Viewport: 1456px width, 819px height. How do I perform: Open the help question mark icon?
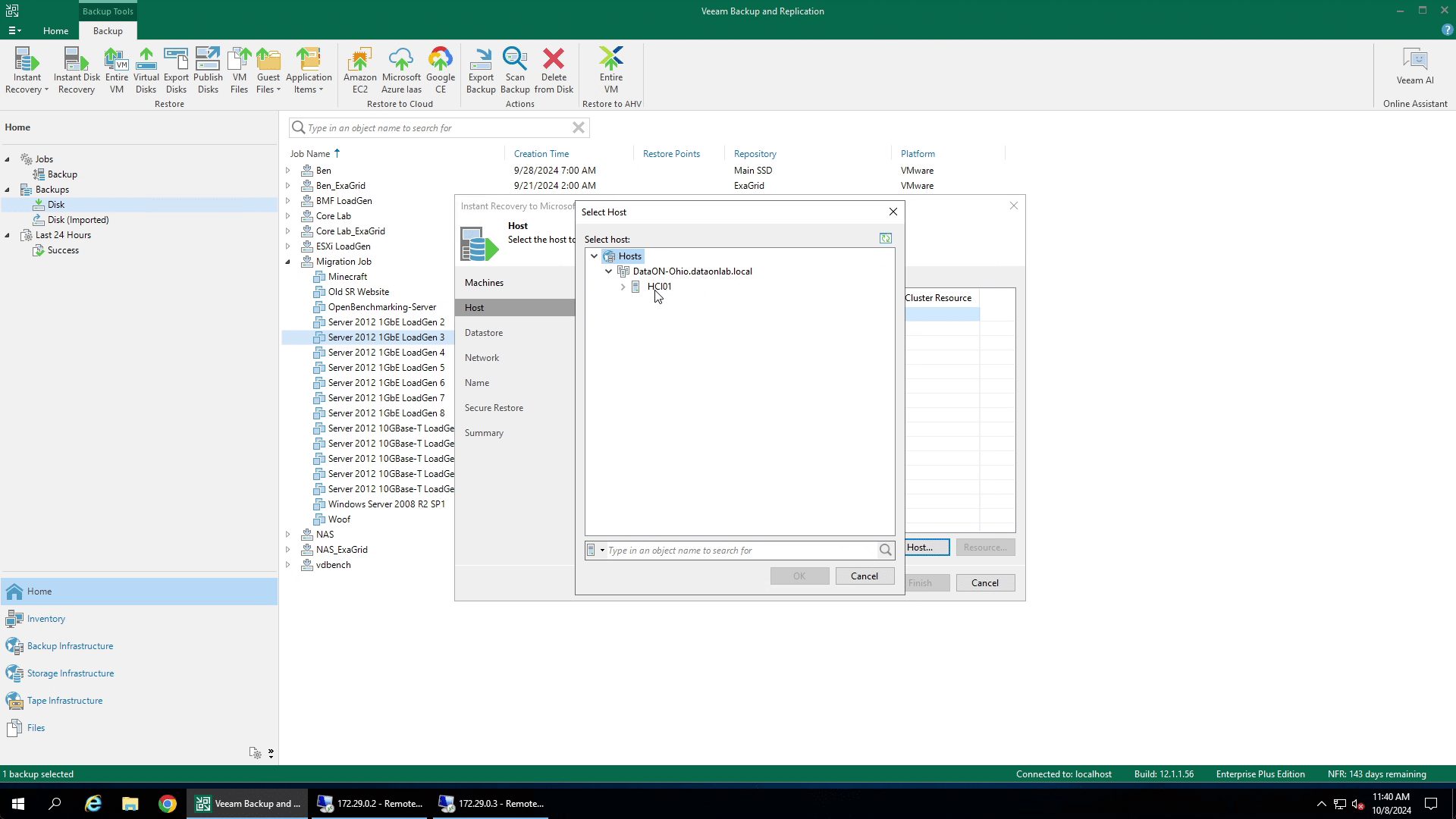[x=1447, y=30]
